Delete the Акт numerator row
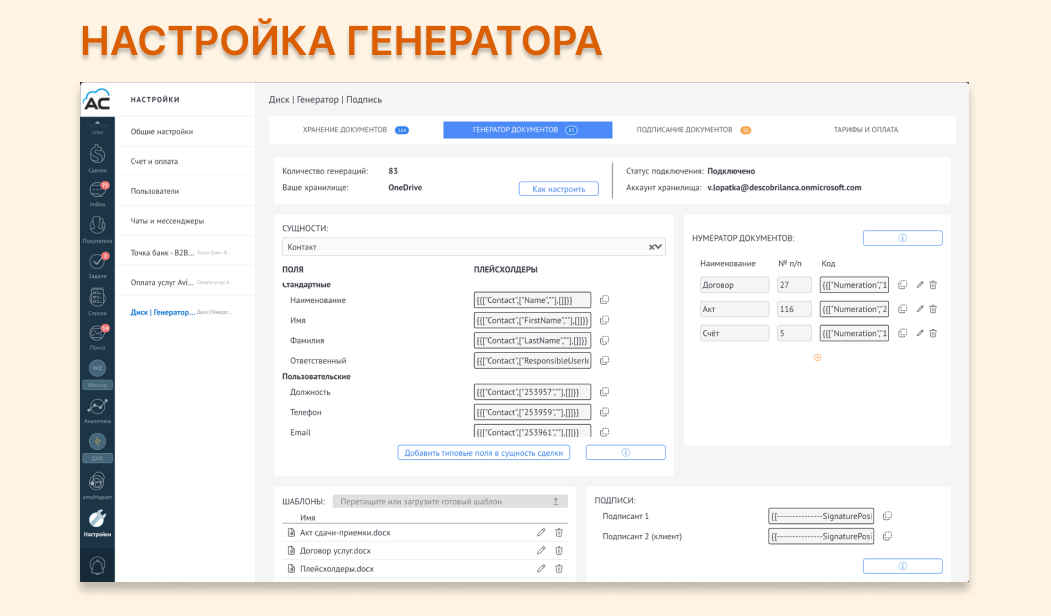This screenshot has width=1051, height=616. [x=933, y=309]
